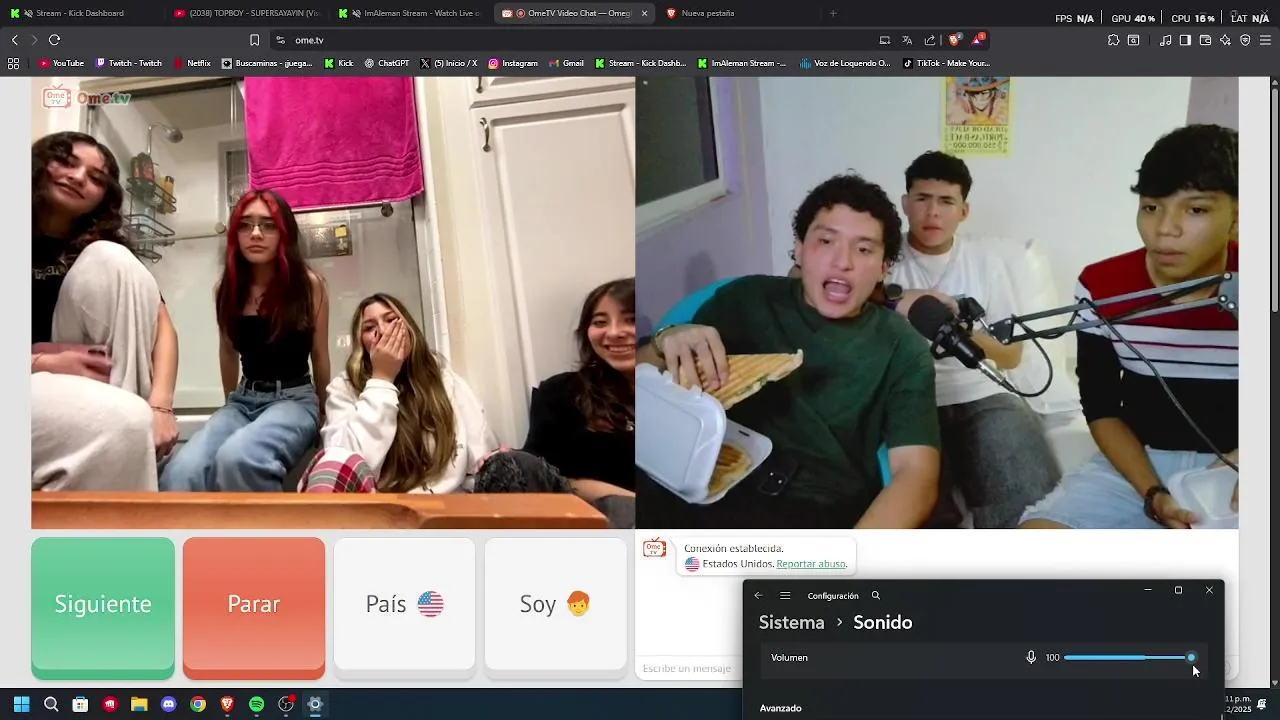The height and width of the screenshot is (720, 1280).
Task: Open YouTube bookmark
Action: [x=61, y=63]
